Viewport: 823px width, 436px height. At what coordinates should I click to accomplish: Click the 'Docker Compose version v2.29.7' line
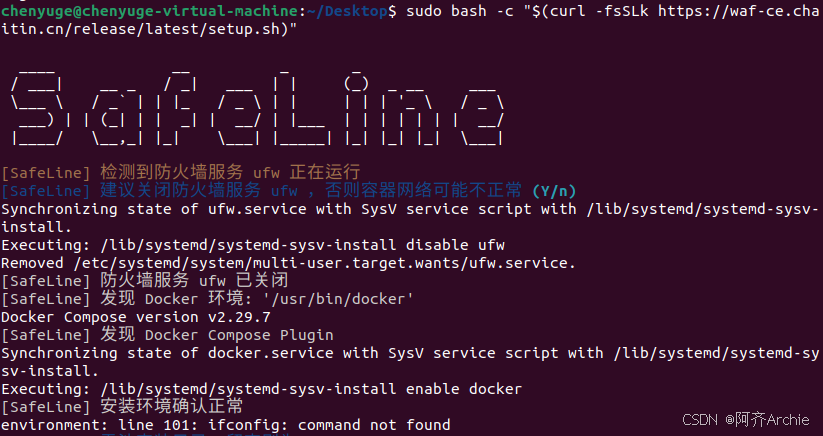coord(136,317)
